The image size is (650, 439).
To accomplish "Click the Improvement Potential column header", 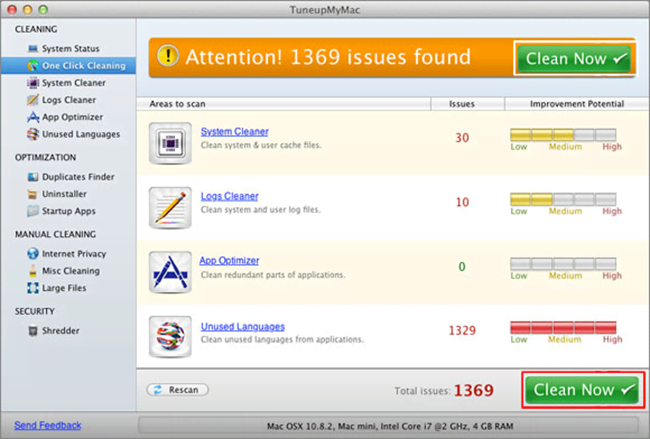I will [577, 104].
